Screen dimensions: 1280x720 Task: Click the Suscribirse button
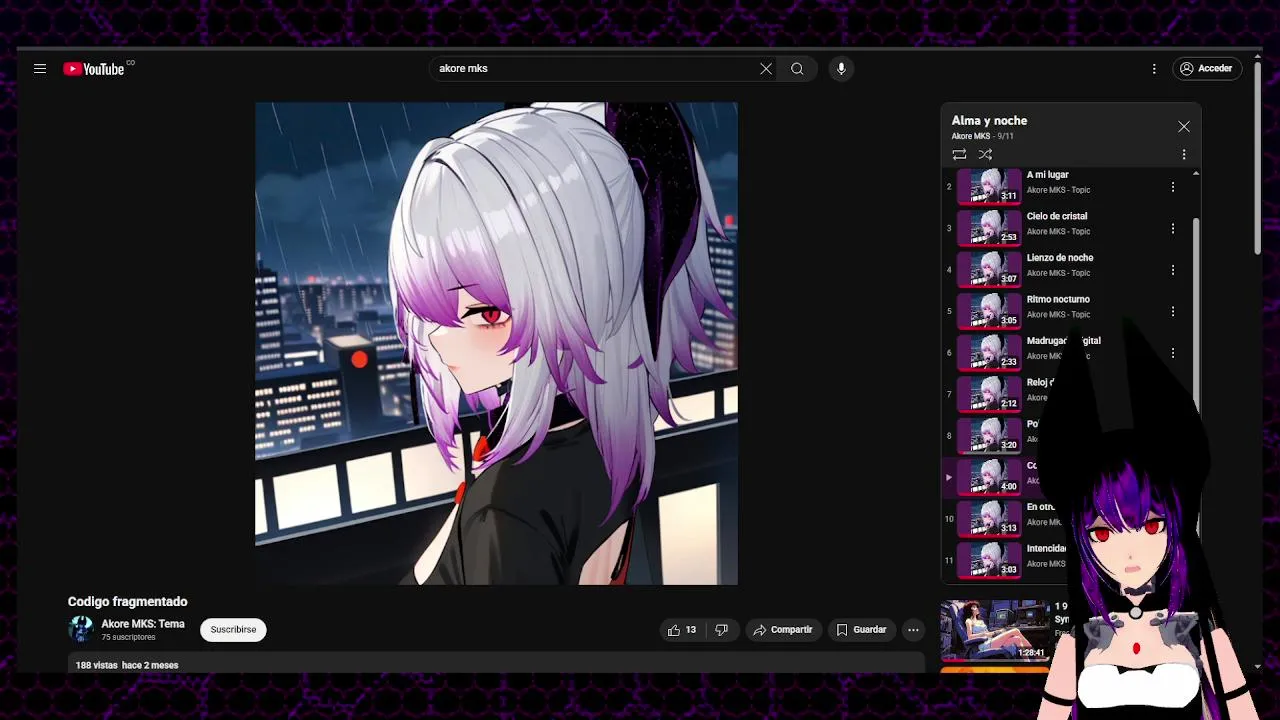click(233, 630)
